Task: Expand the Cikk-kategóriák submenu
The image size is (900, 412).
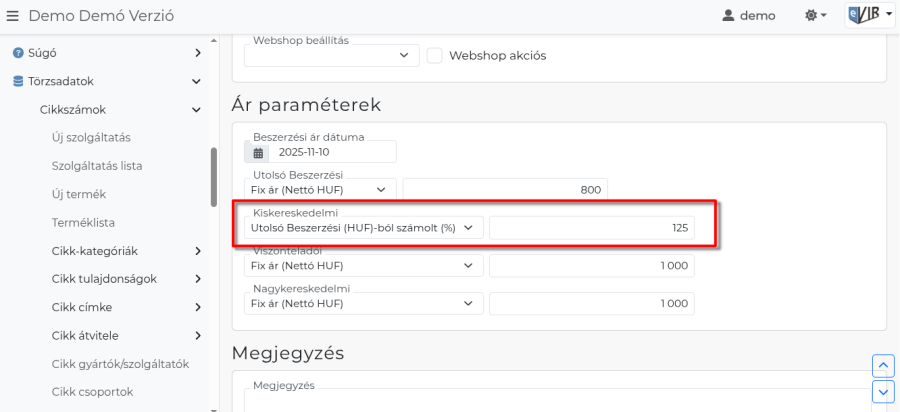Action: pyautogui.click(x=198, y=251)
